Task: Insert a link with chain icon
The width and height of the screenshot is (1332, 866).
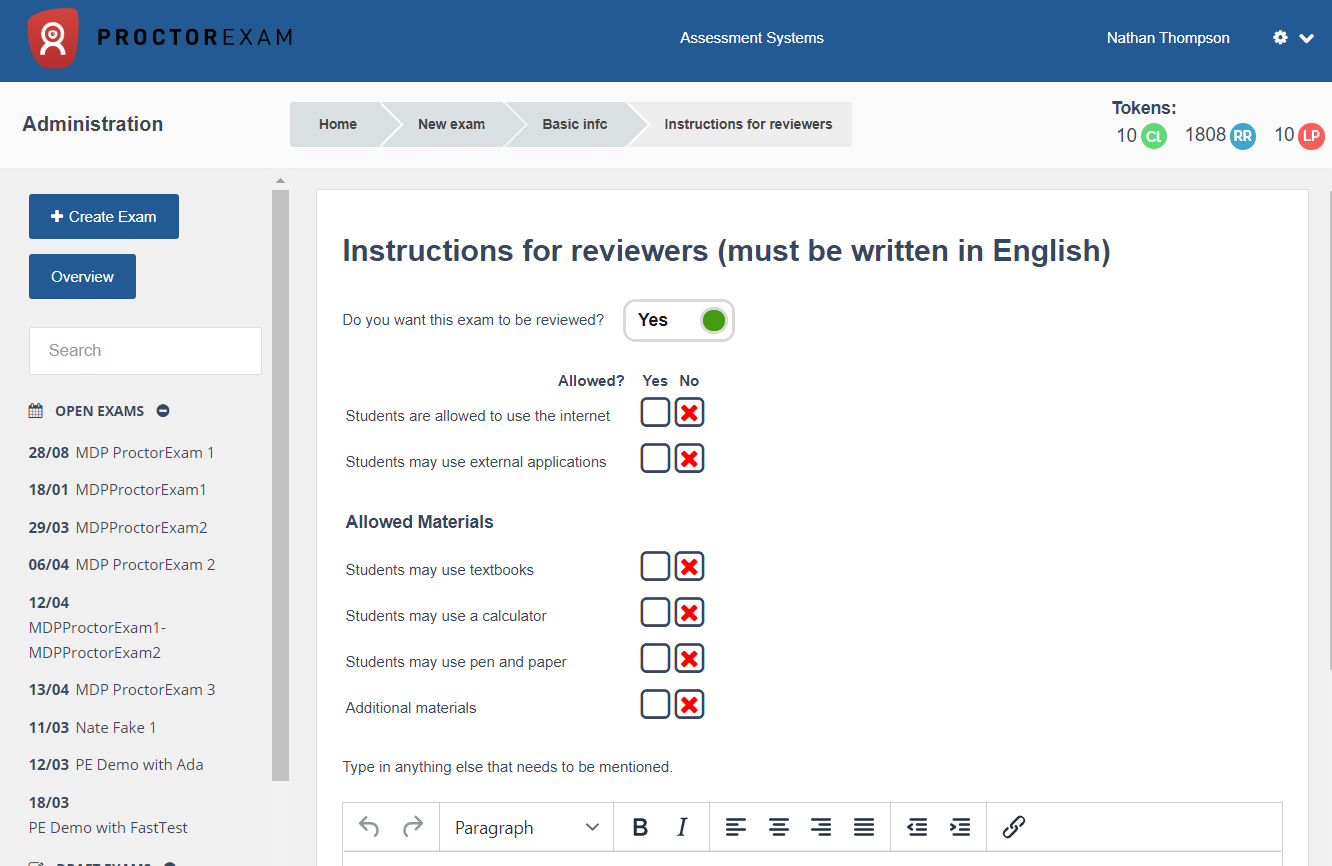Action: click(1014, 827)
